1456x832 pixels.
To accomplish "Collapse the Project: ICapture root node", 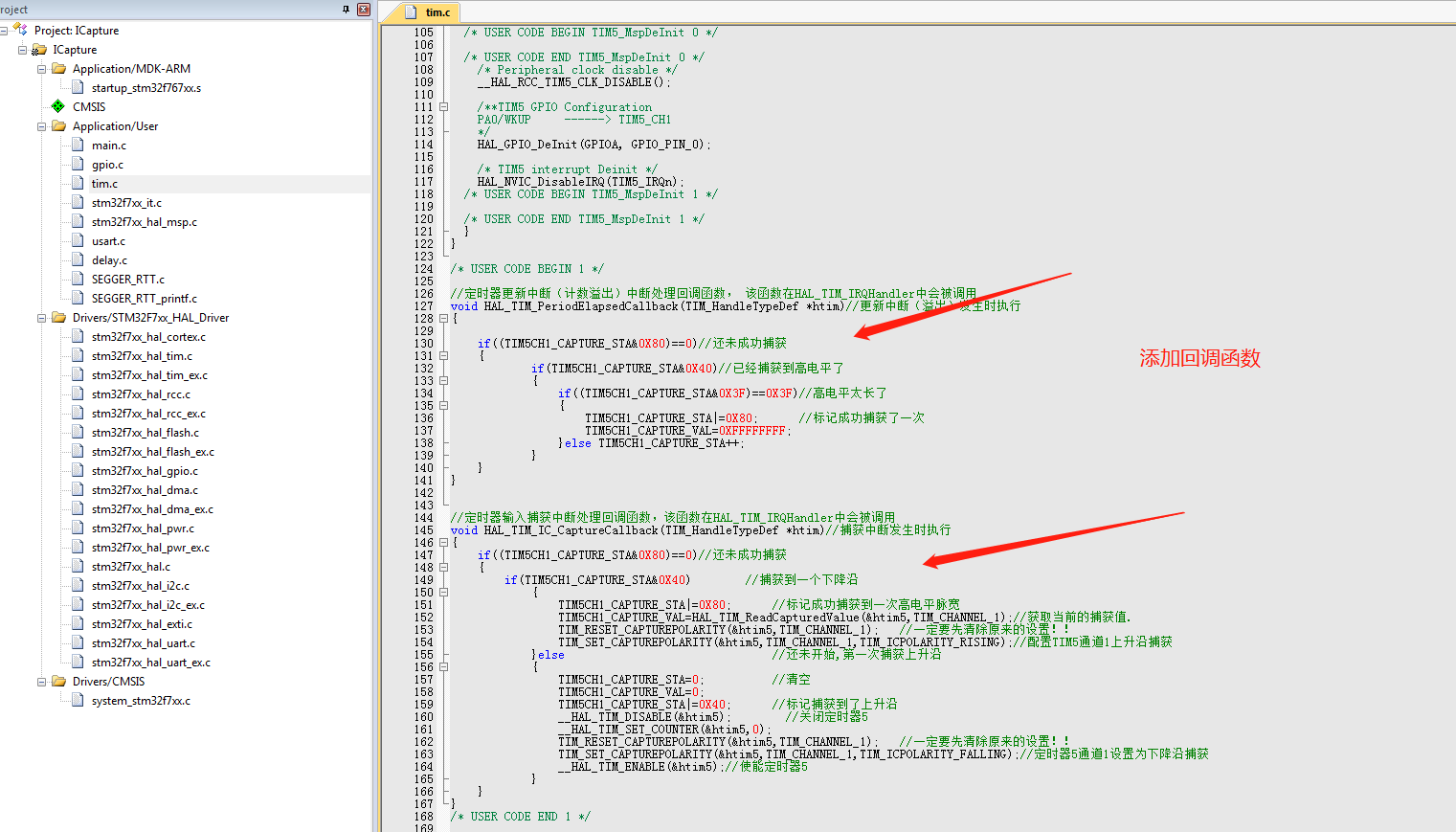I will pyautogui.click(x=5, y=31).
